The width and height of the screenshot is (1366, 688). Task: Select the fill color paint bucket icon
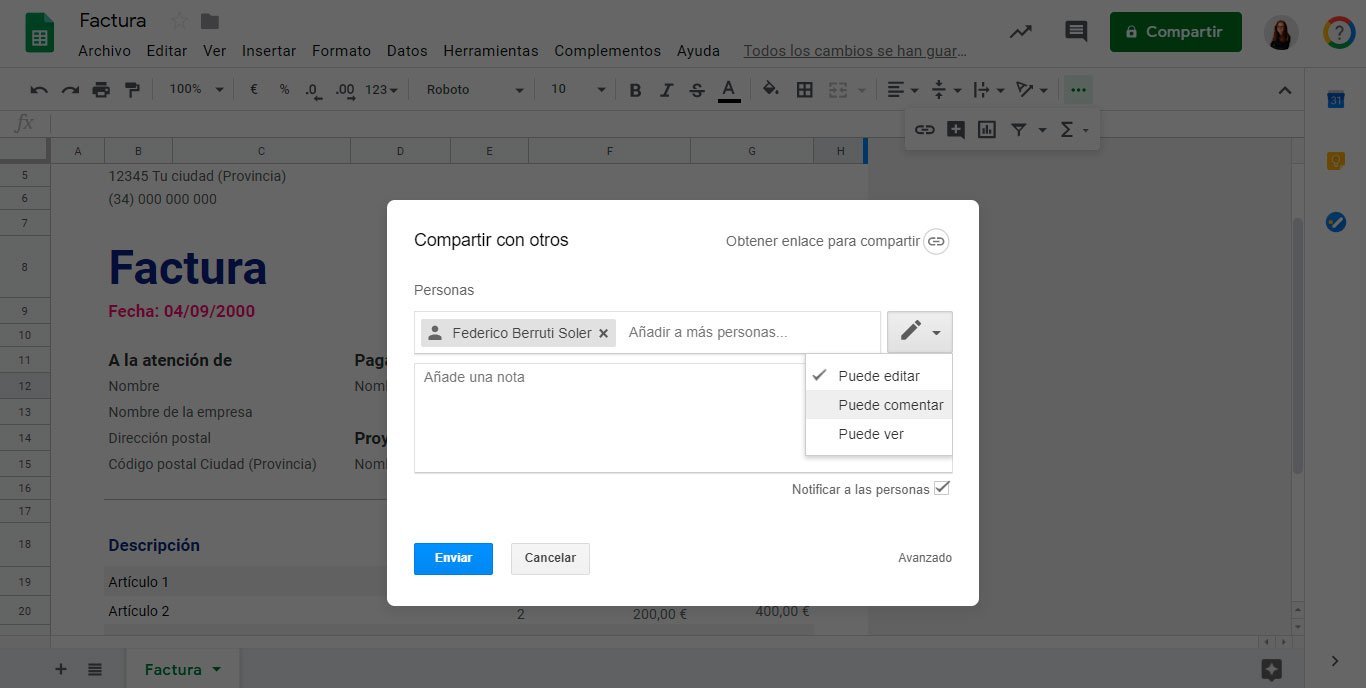click(769, 89)
